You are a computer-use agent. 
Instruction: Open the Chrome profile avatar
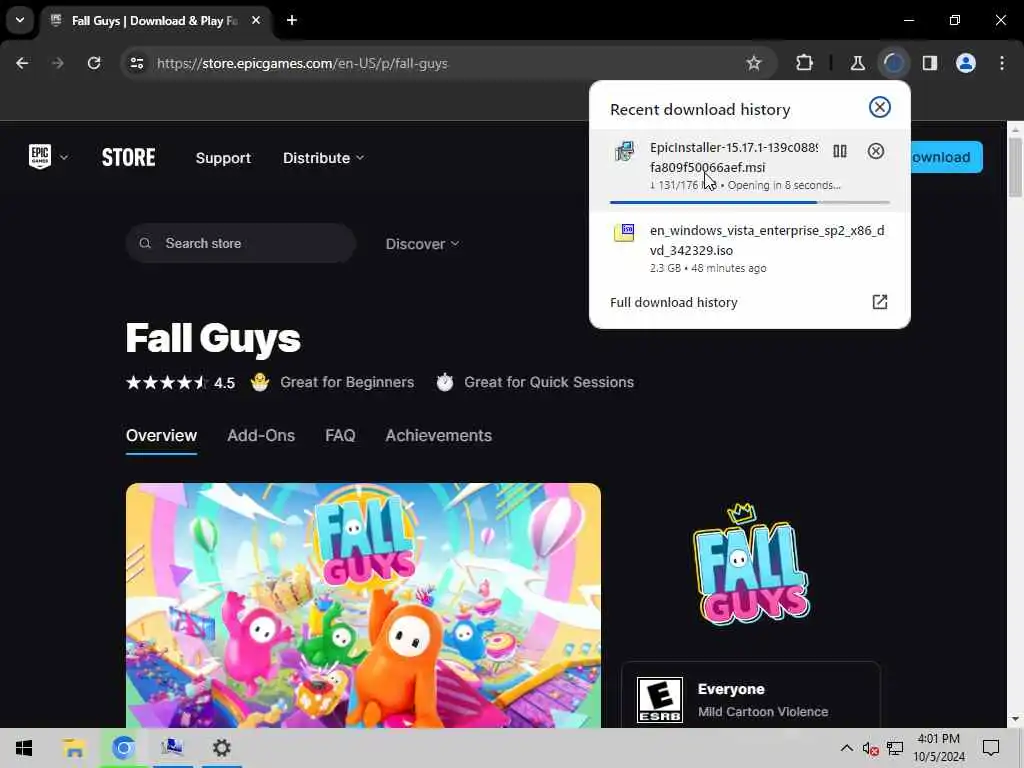click(x=965, y=63)
